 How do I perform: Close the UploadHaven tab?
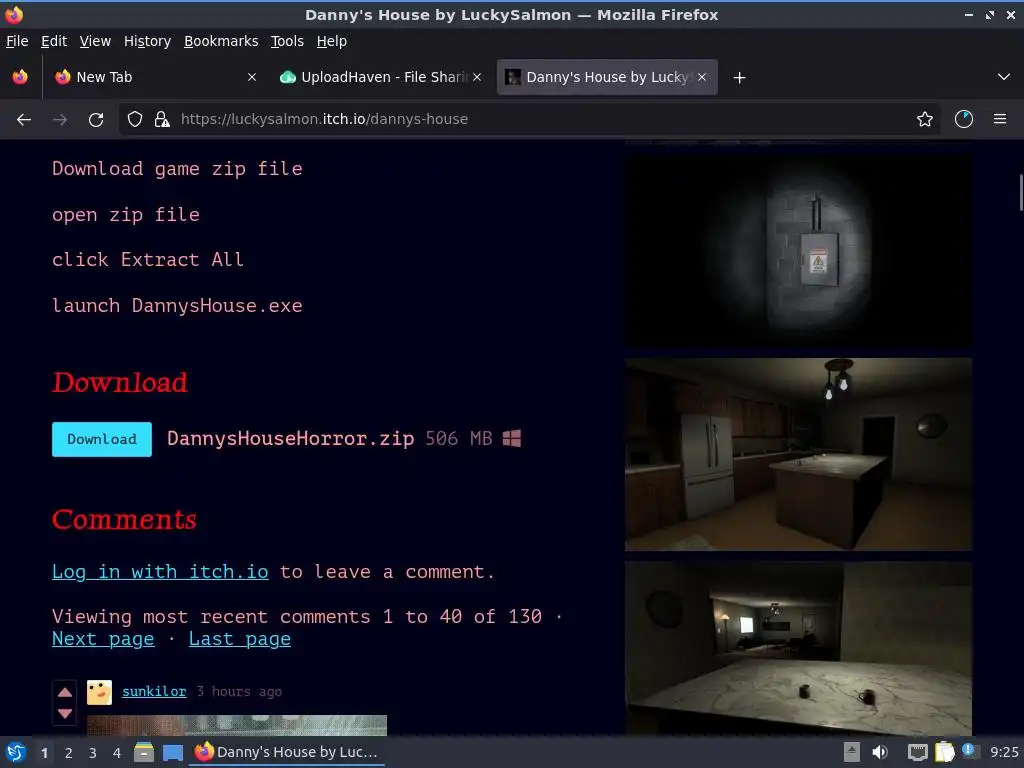pyautogui.click(x=477, y=77)
